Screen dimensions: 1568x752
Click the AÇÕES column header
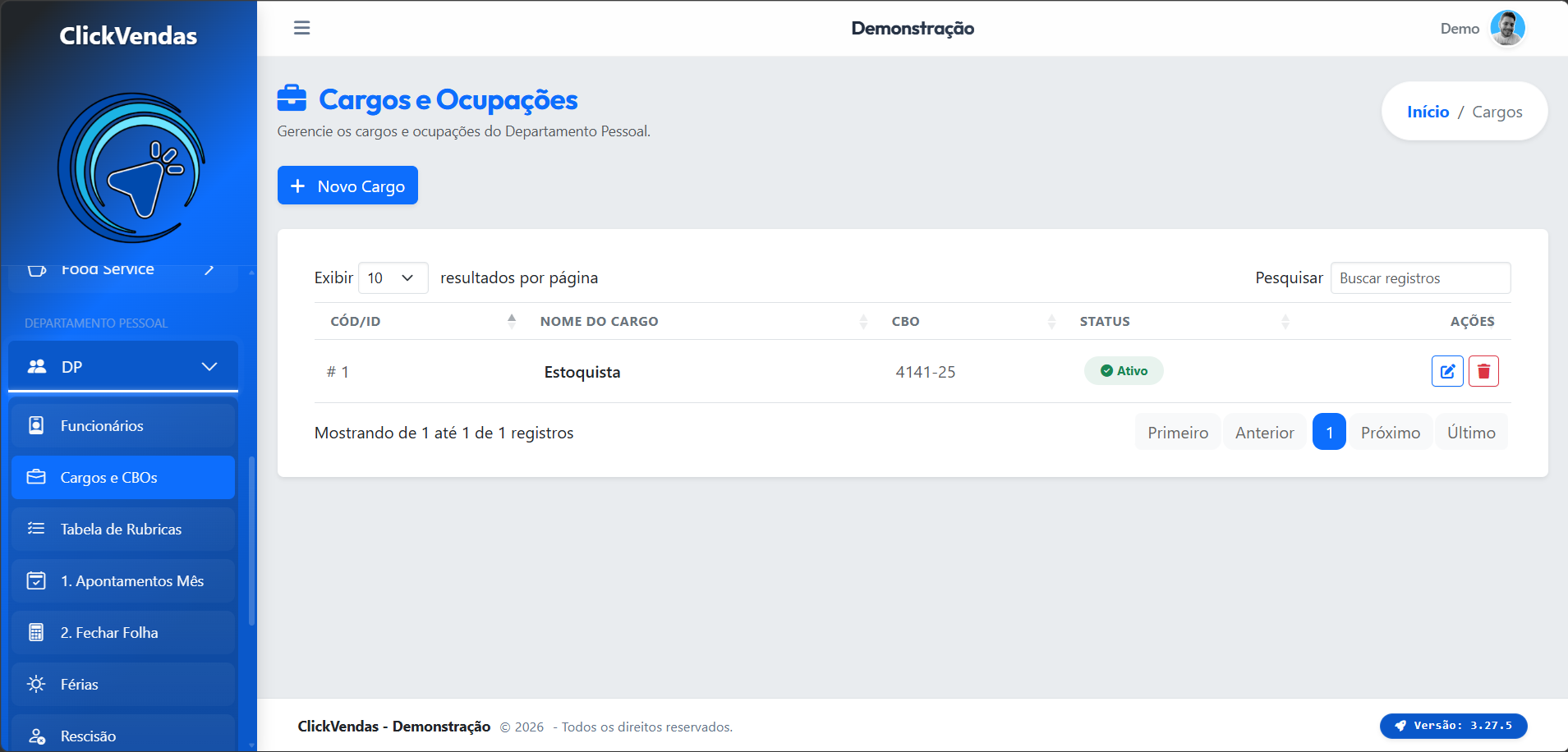click(1472, 321)
